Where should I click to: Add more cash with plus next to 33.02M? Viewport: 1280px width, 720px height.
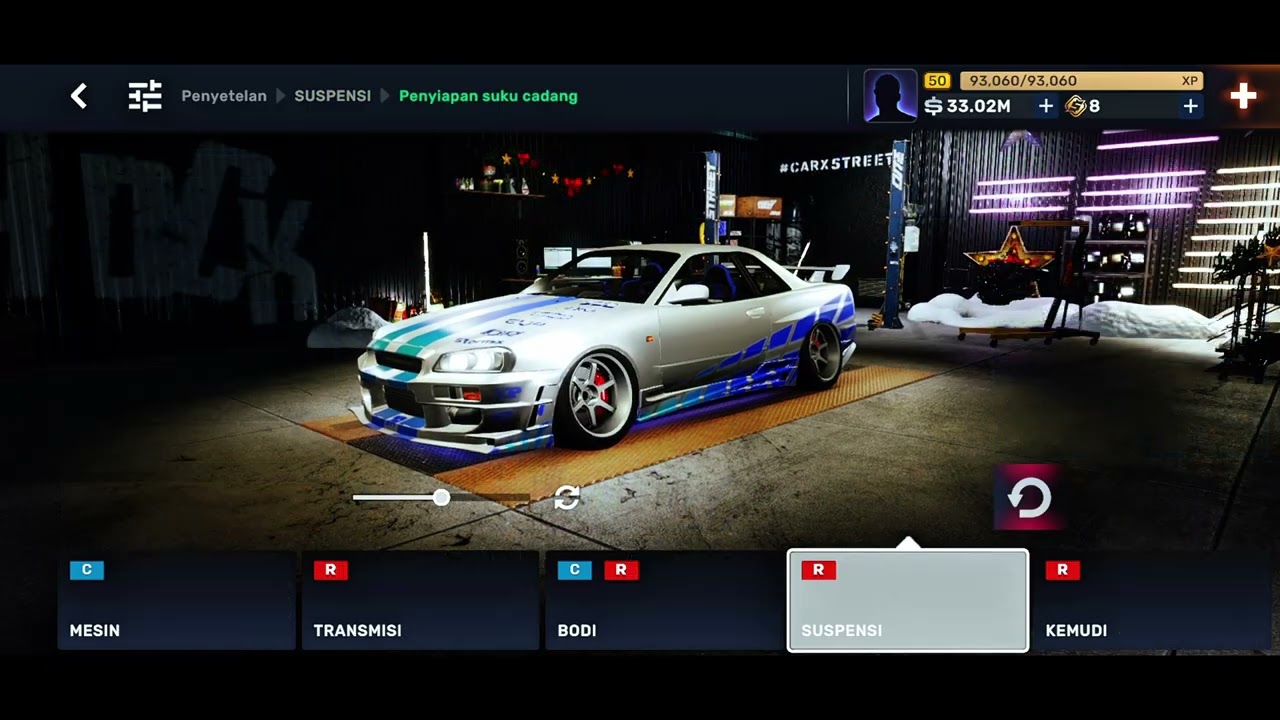click(x=1045, y=106)
